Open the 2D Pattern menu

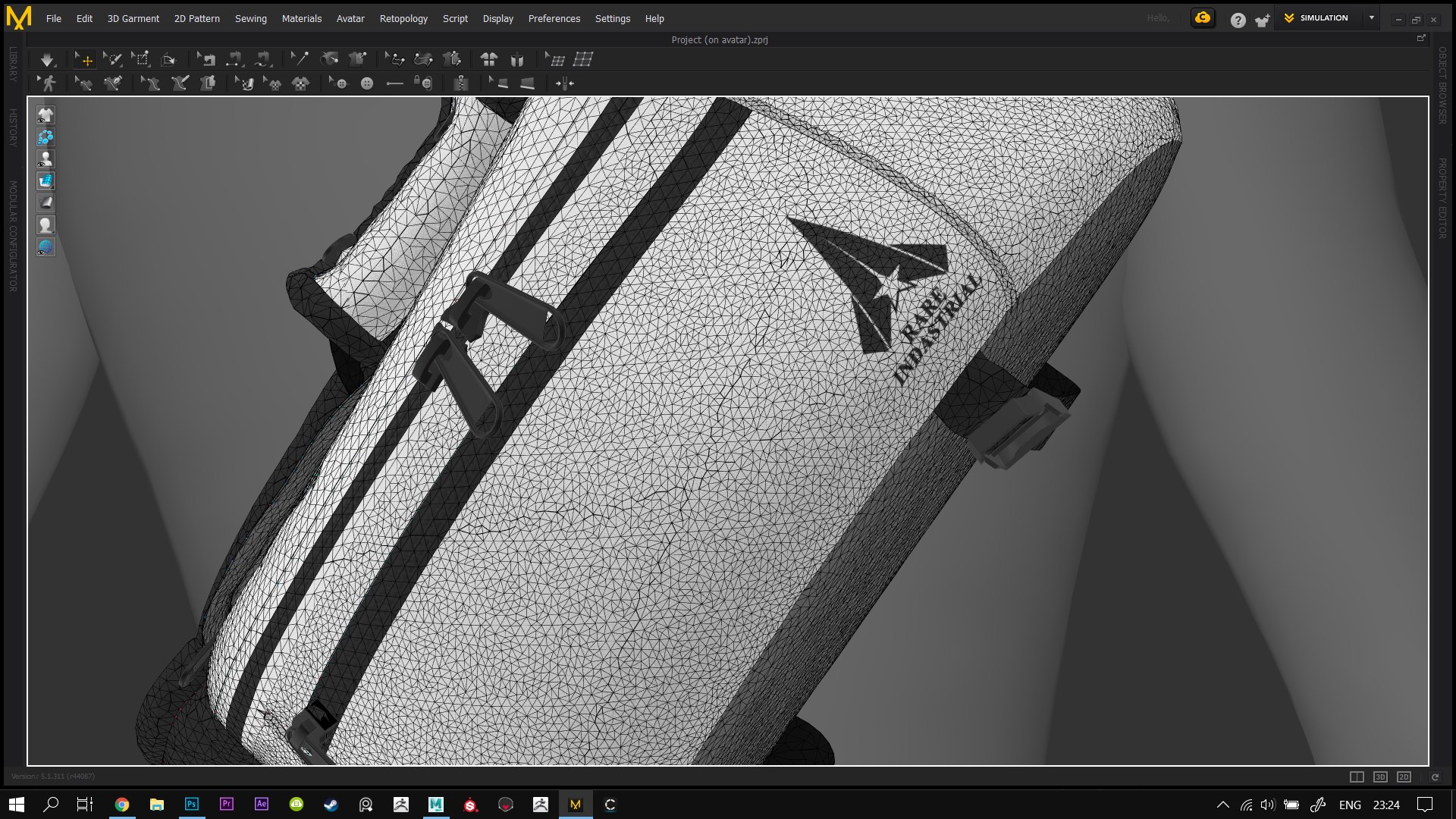(x=197, y=18)
